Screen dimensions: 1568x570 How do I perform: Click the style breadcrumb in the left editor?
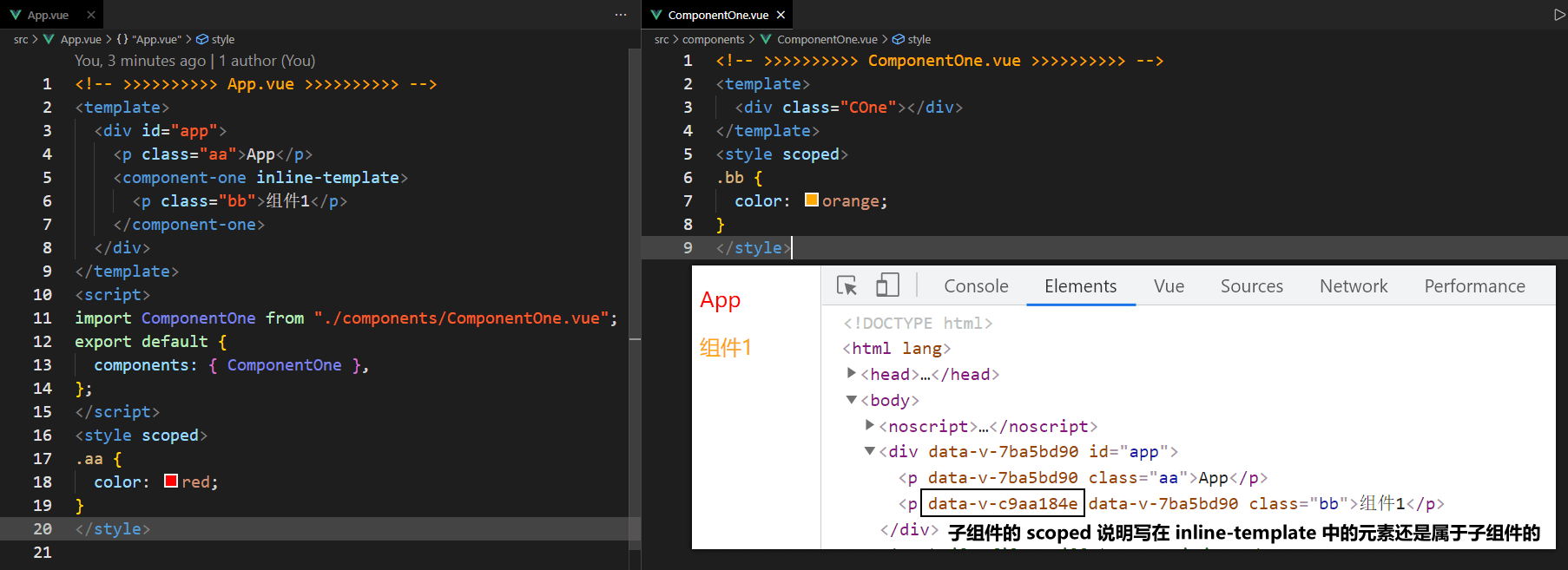215,39
